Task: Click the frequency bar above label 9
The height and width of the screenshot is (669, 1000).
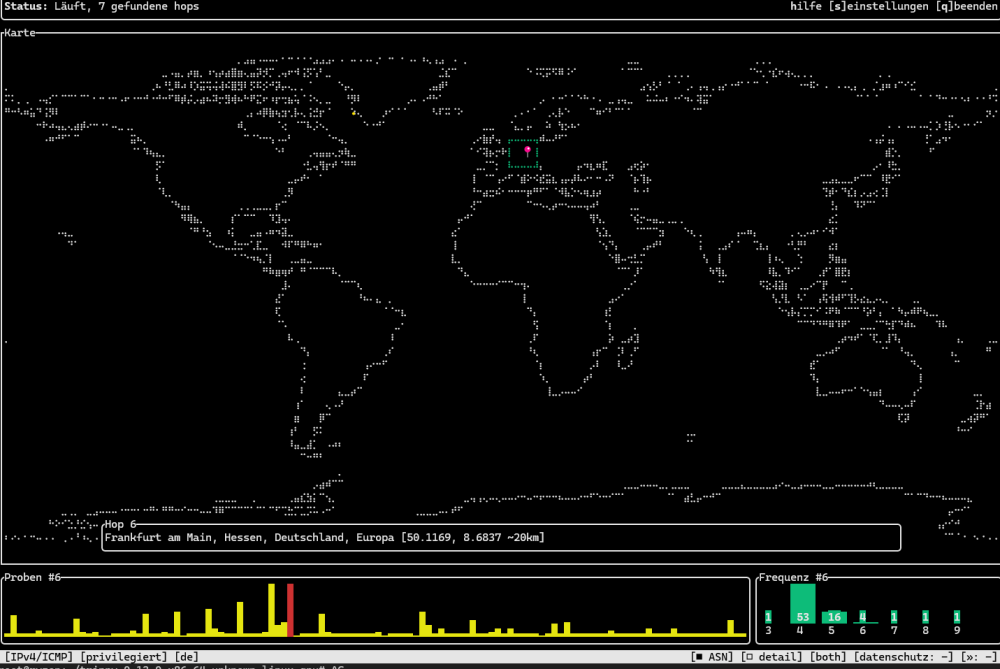Action: [x=957, y=617]
